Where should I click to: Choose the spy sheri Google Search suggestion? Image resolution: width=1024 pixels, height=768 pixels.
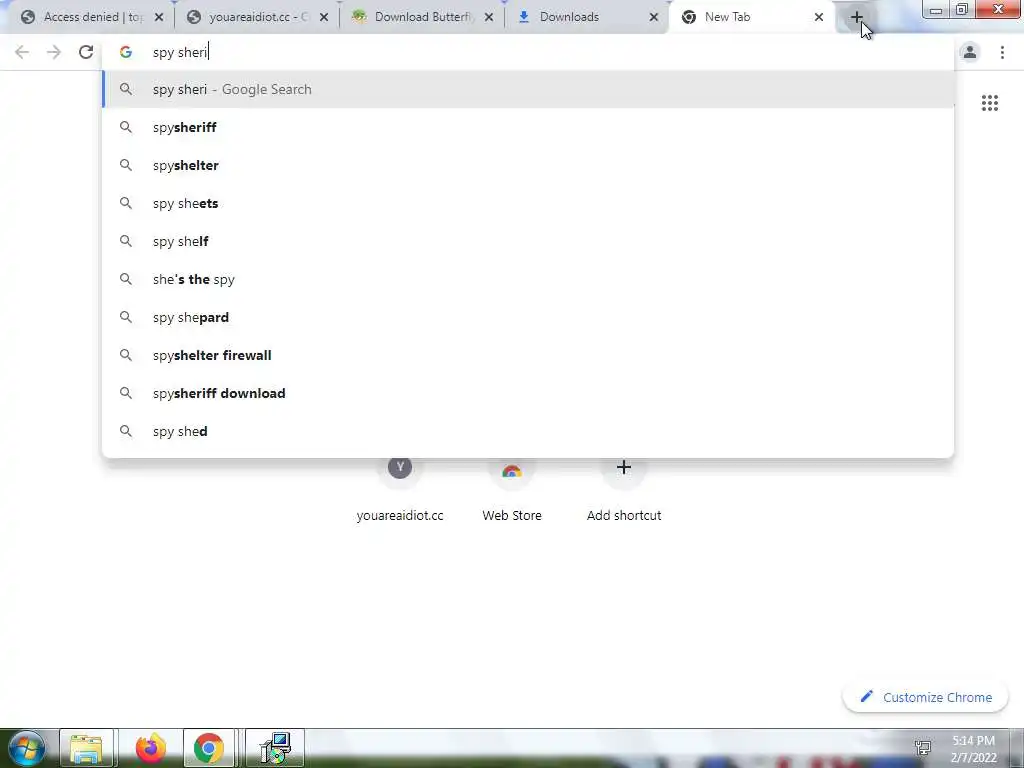pyautogui.click(x=528, y=89)
